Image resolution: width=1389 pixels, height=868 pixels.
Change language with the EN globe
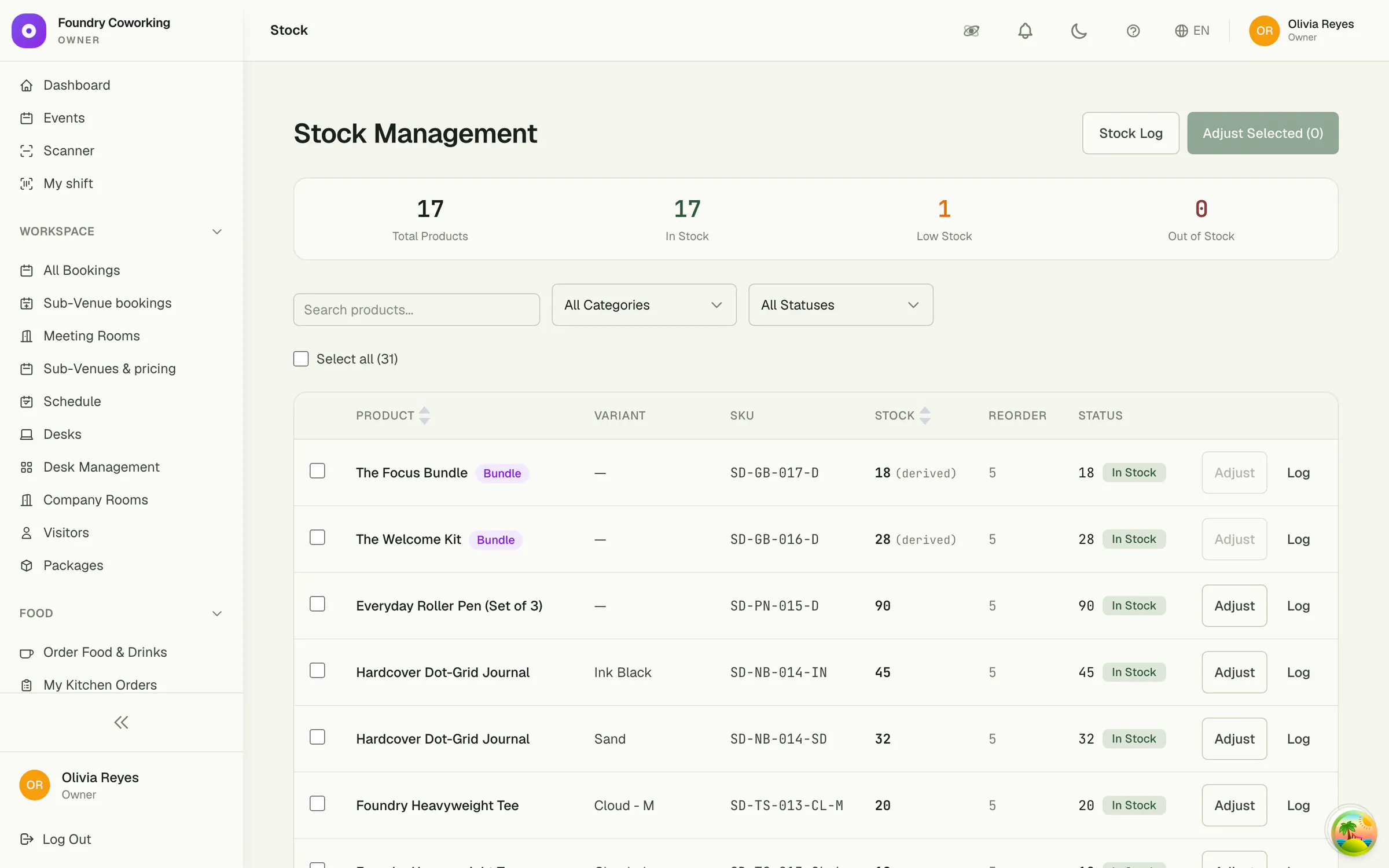click(1192, 31)
